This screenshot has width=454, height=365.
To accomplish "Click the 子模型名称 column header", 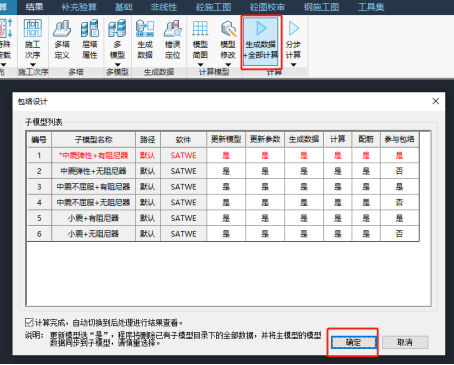I will (x=94, y=139).
